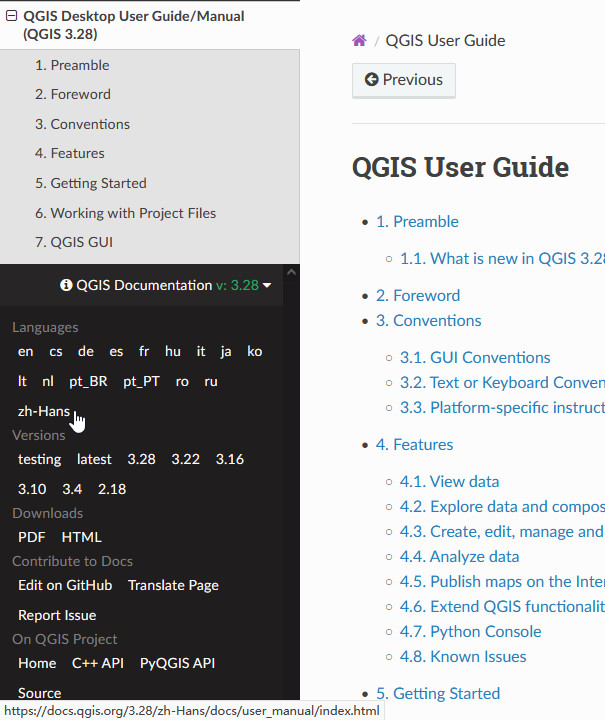Open 4.8. Known Issues
605x720 pixels.
pos(463,657)
